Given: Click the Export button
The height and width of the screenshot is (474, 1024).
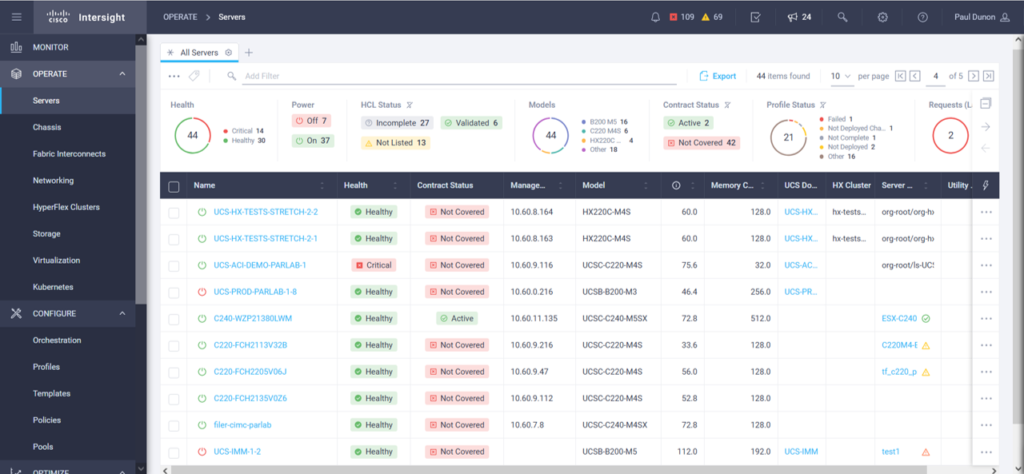Looking at the screenshot, I should [x=717, y=76].
